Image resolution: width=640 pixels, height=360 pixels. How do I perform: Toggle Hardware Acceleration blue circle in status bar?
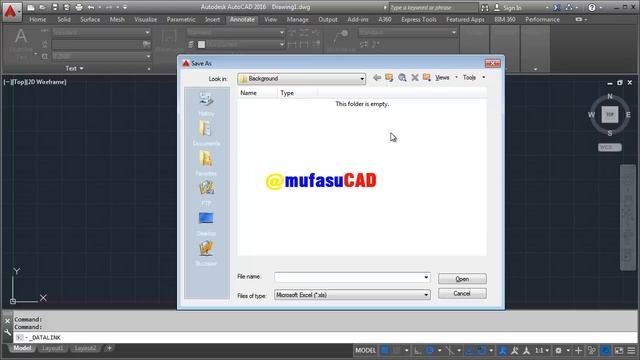606,350
